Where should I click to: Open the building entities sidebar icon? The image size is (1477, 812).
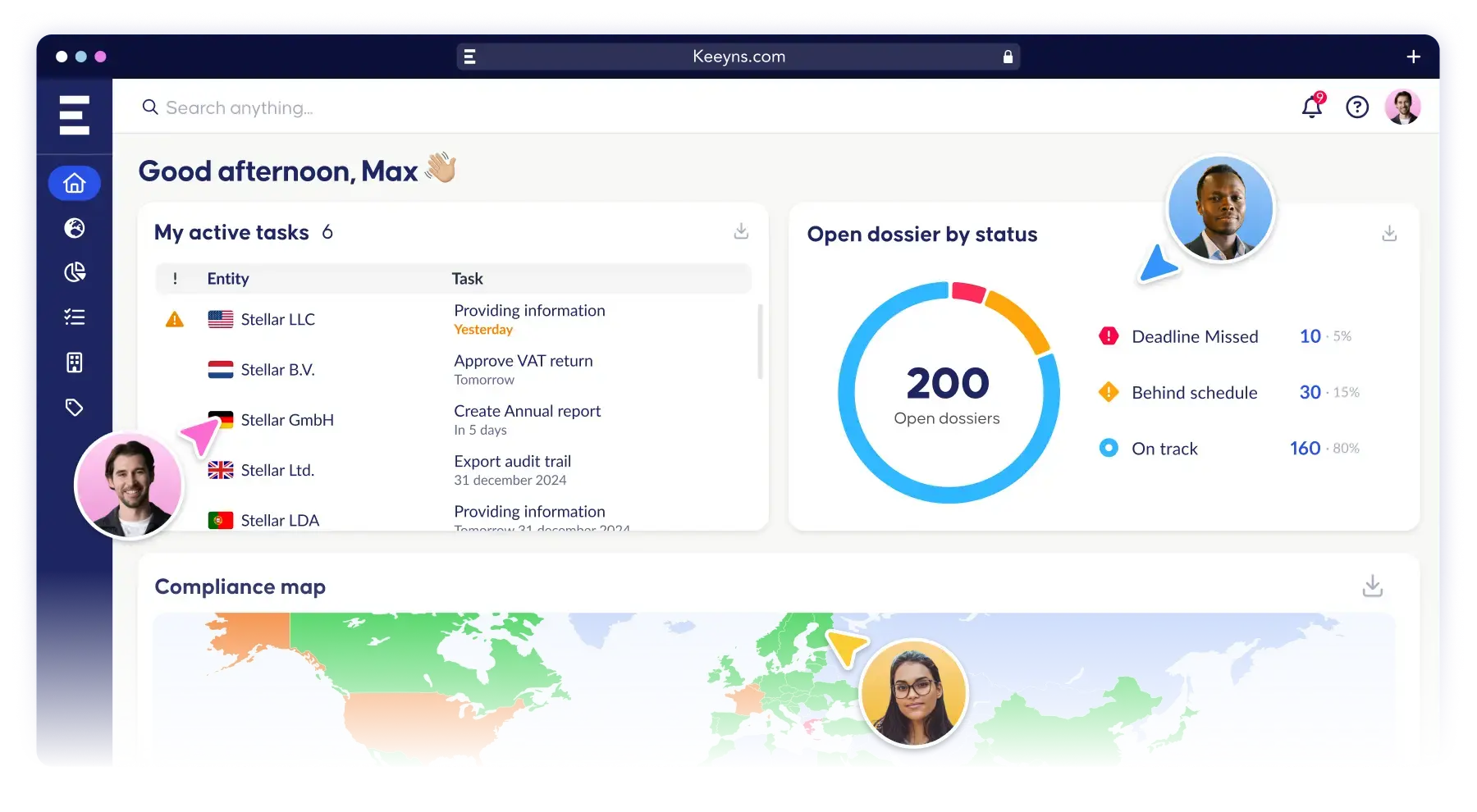coord(75,363)
